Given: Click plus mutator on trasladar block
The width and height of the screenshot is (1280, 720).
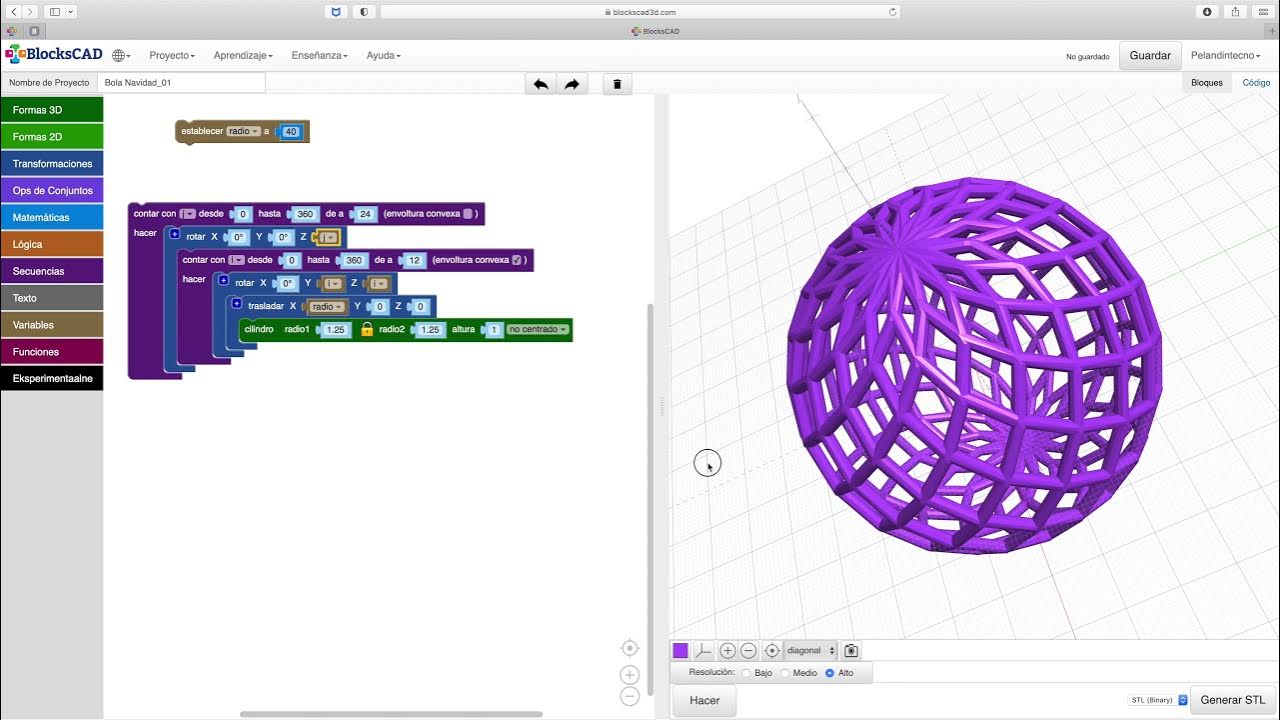Looking at the screenshot, I should (236, 303).
